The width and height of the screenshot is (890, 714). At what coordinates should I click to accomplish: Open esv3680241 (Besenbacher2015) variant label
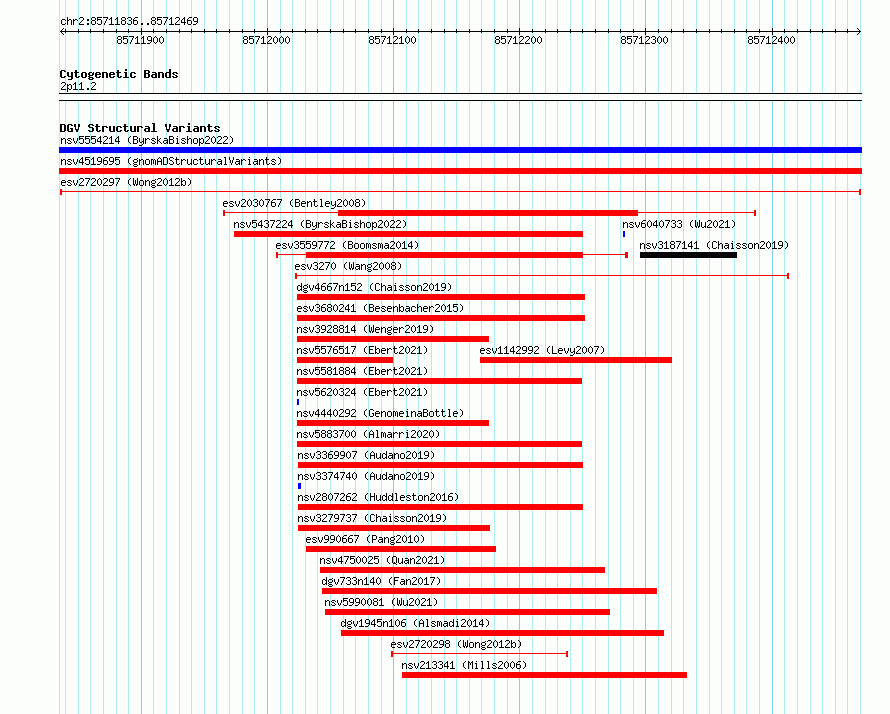(380, 308)
